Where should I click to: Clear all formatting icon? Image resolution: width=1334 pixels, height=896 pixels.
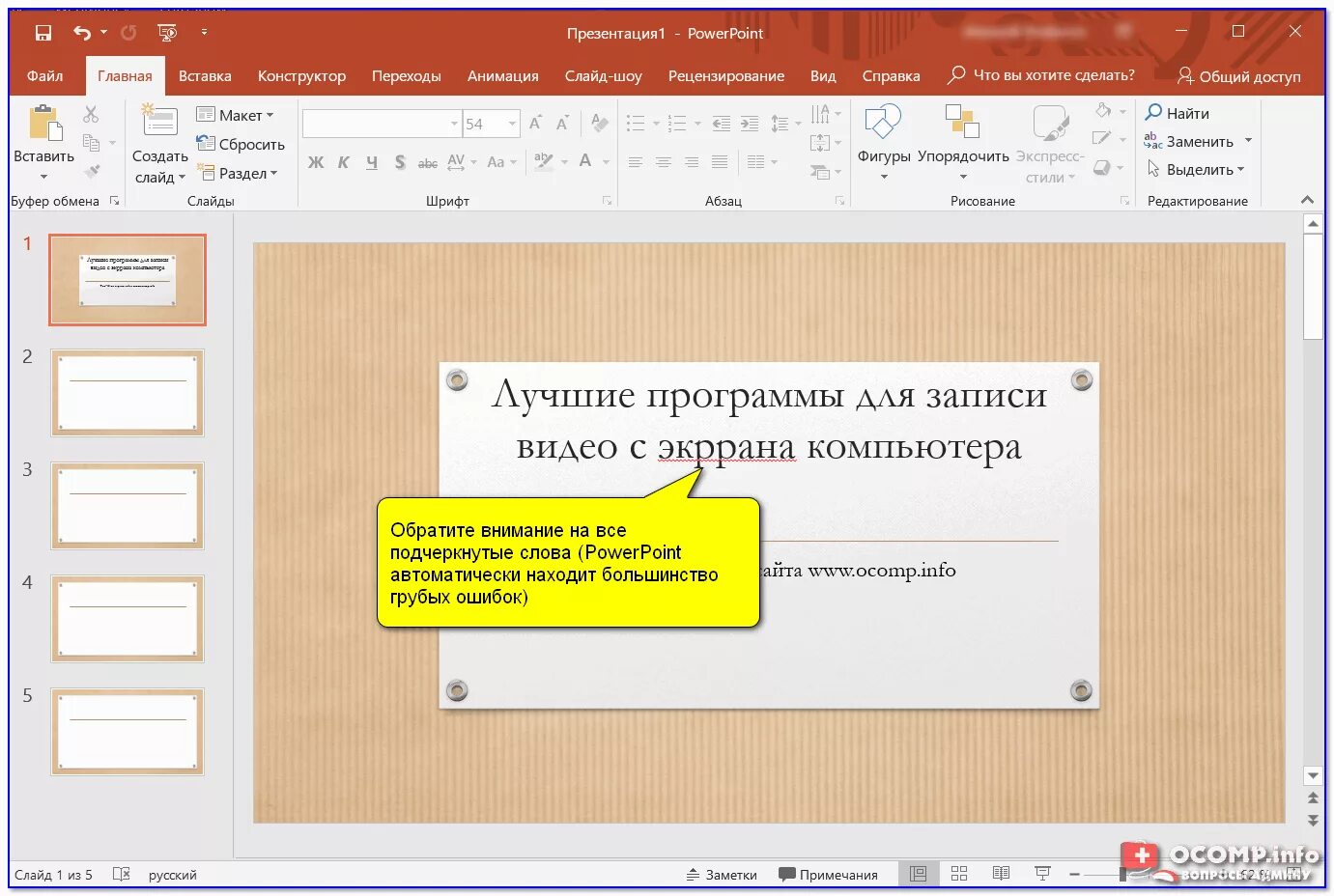point(600,123)
